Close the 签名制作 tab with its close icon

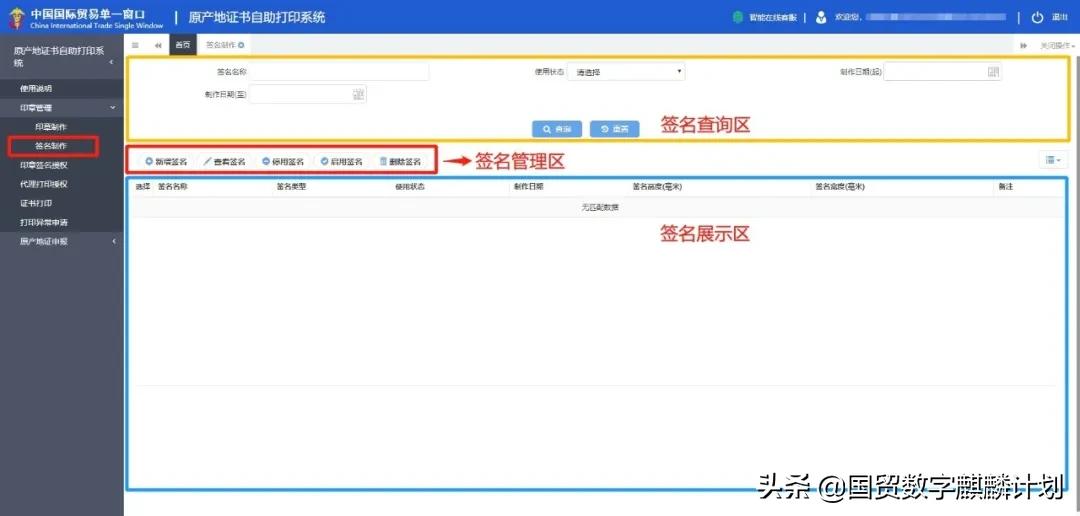241,45
